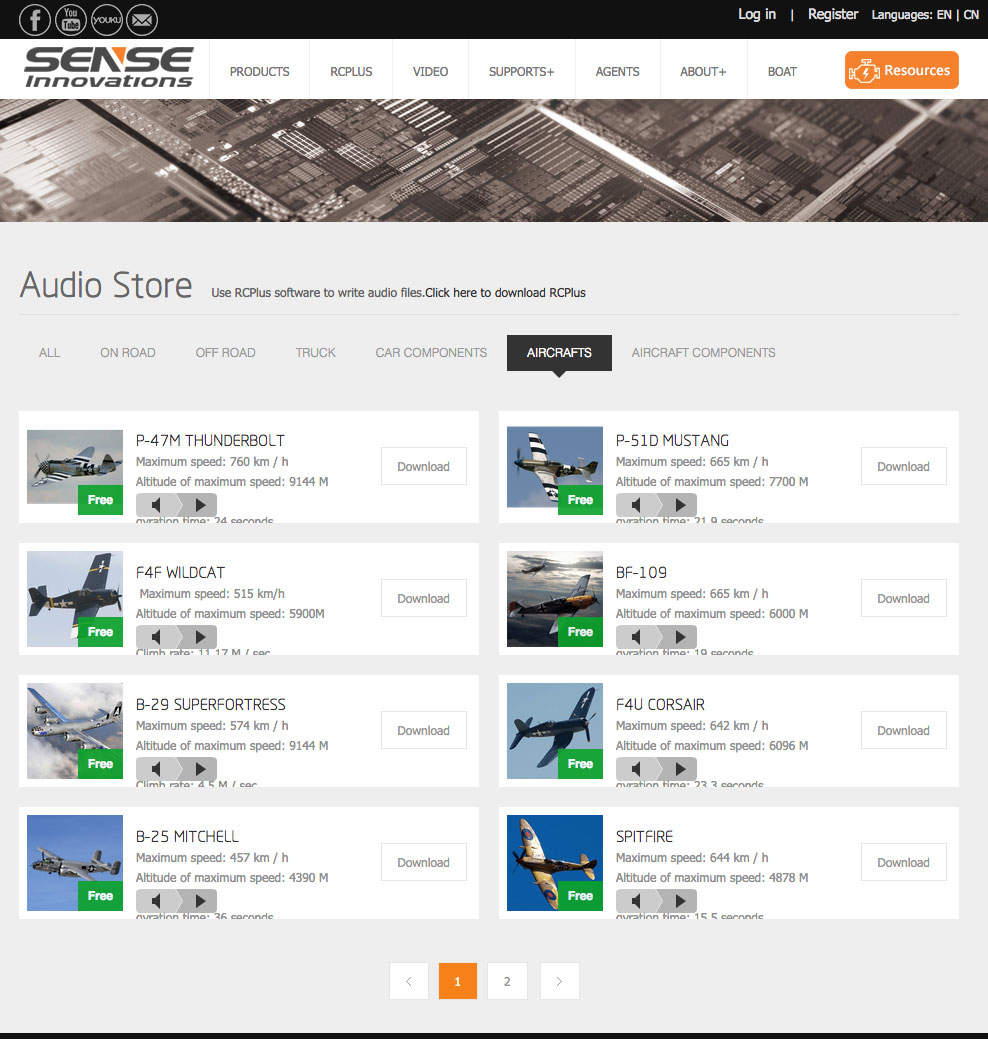Play next sound for F4U Corsair
Screen dimensions: 988x1039
tap(679, 769)
